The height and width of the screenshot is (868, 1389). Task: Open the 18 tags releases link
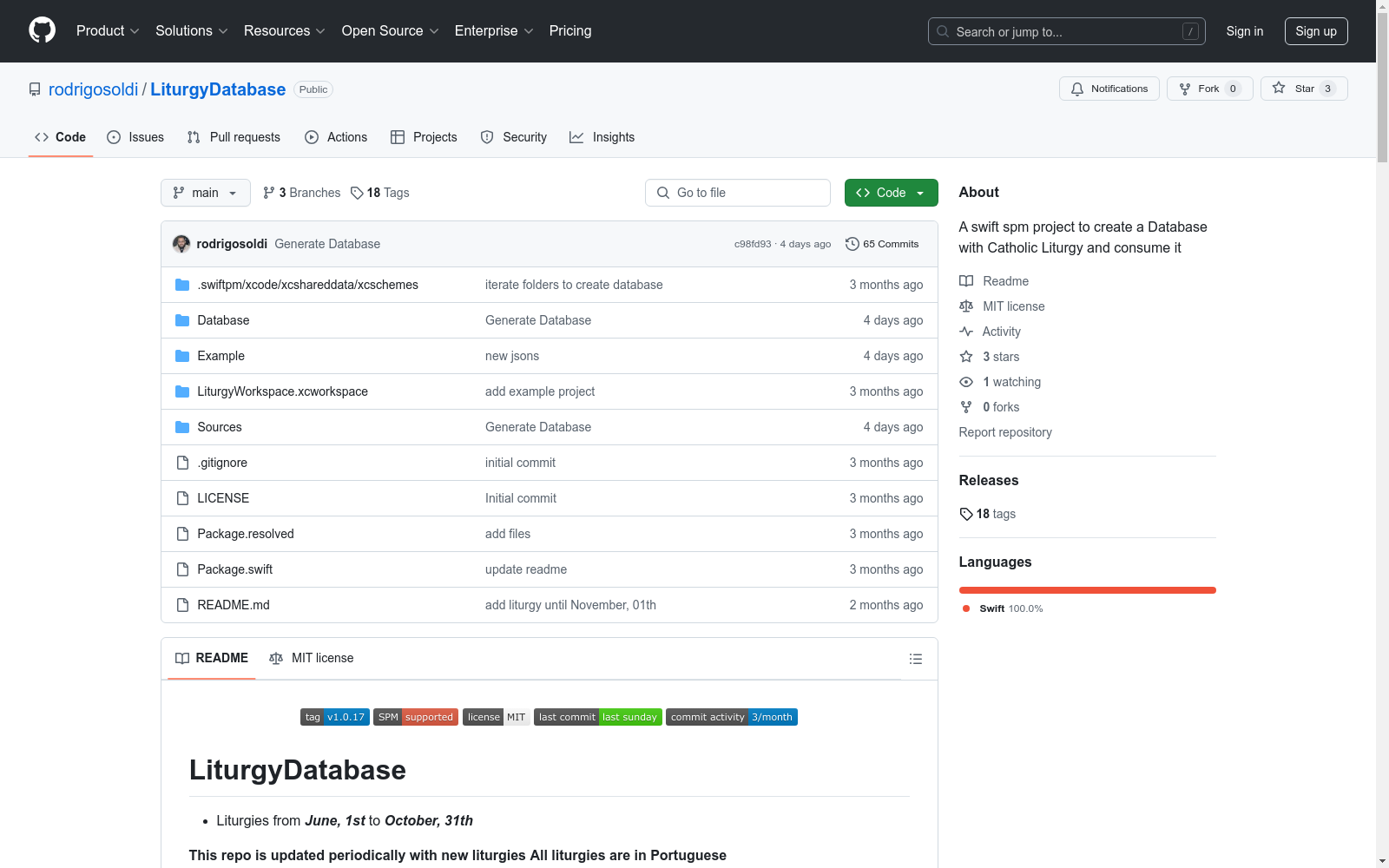988,514
